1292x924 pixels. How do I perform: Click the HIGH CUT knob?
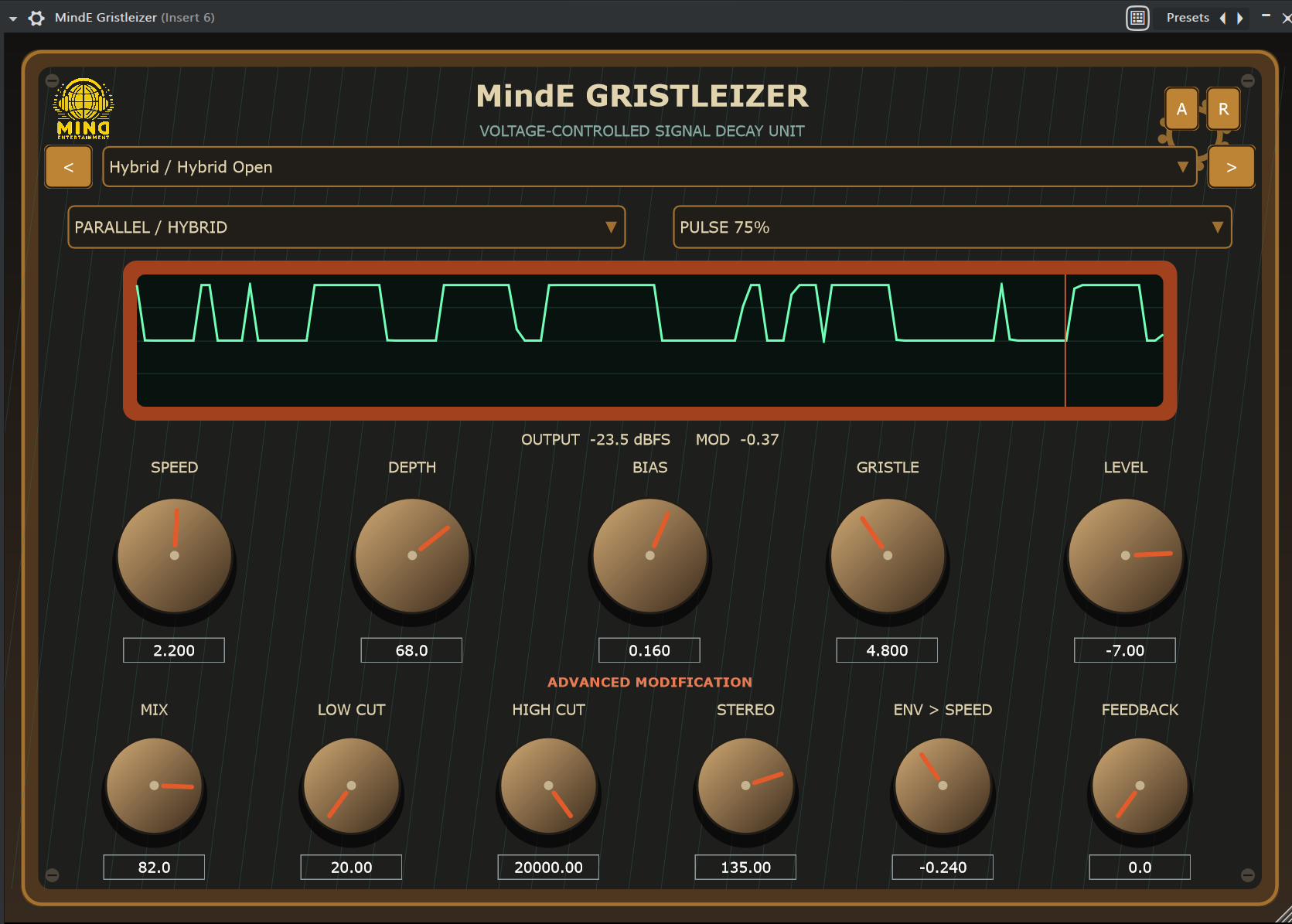549,786
